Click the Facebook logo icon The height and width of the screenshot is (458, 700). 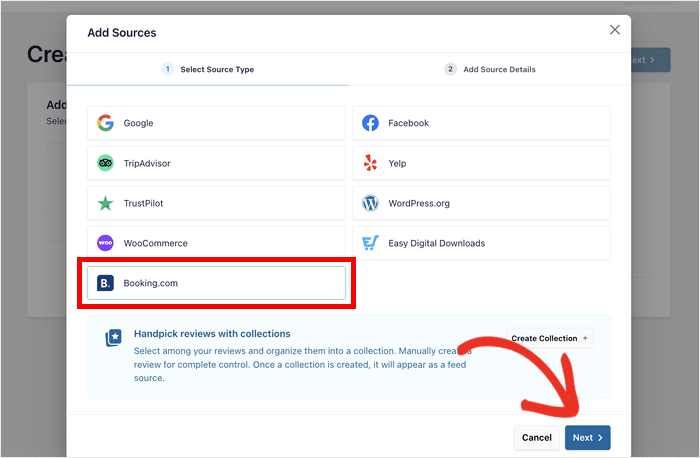(370, 123)
